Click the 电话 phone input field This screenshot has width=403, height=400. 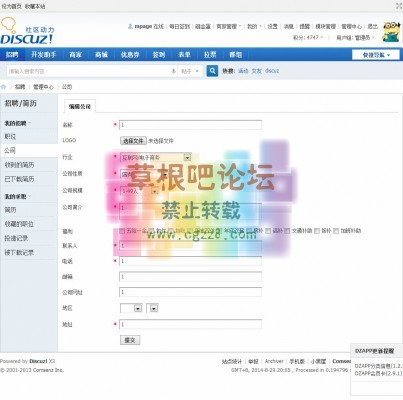click(190, 261)
